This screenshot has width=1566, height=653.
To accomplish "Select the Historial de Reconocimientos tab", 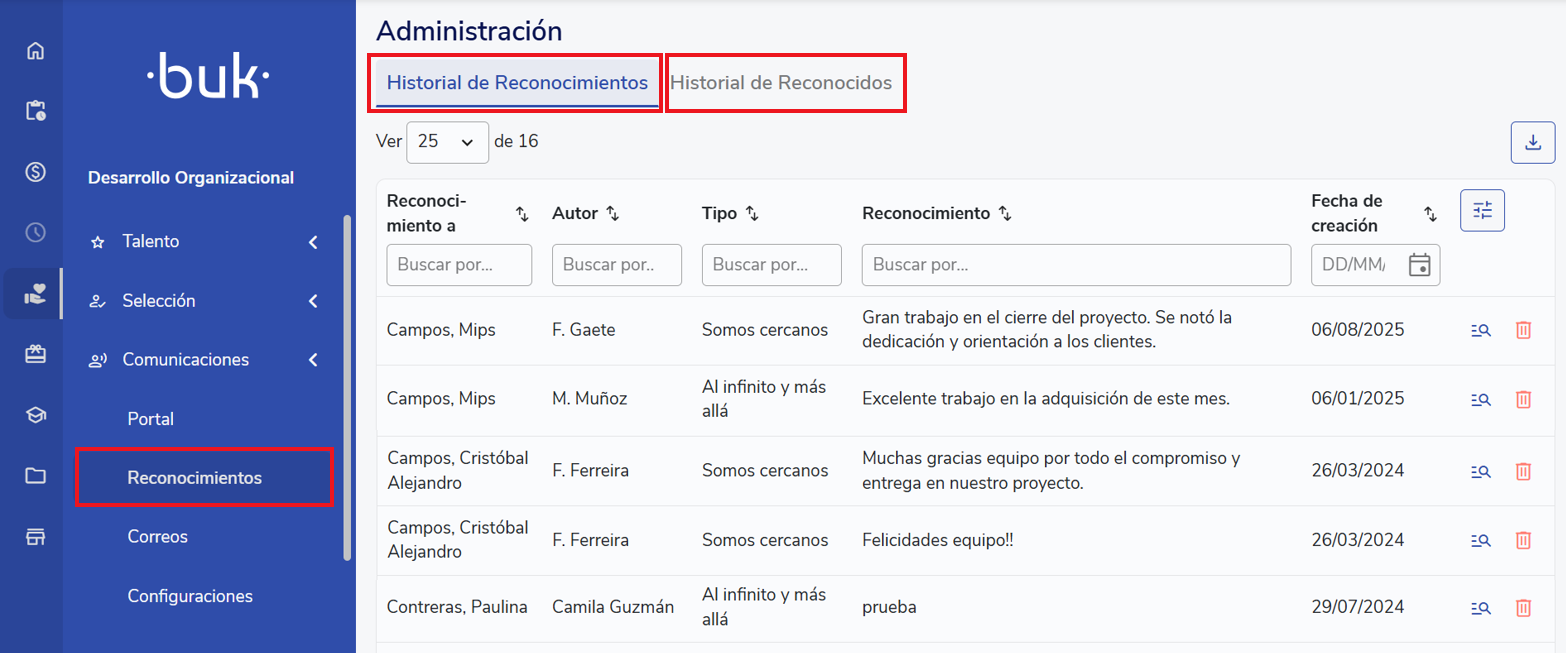I will (517, 83).
